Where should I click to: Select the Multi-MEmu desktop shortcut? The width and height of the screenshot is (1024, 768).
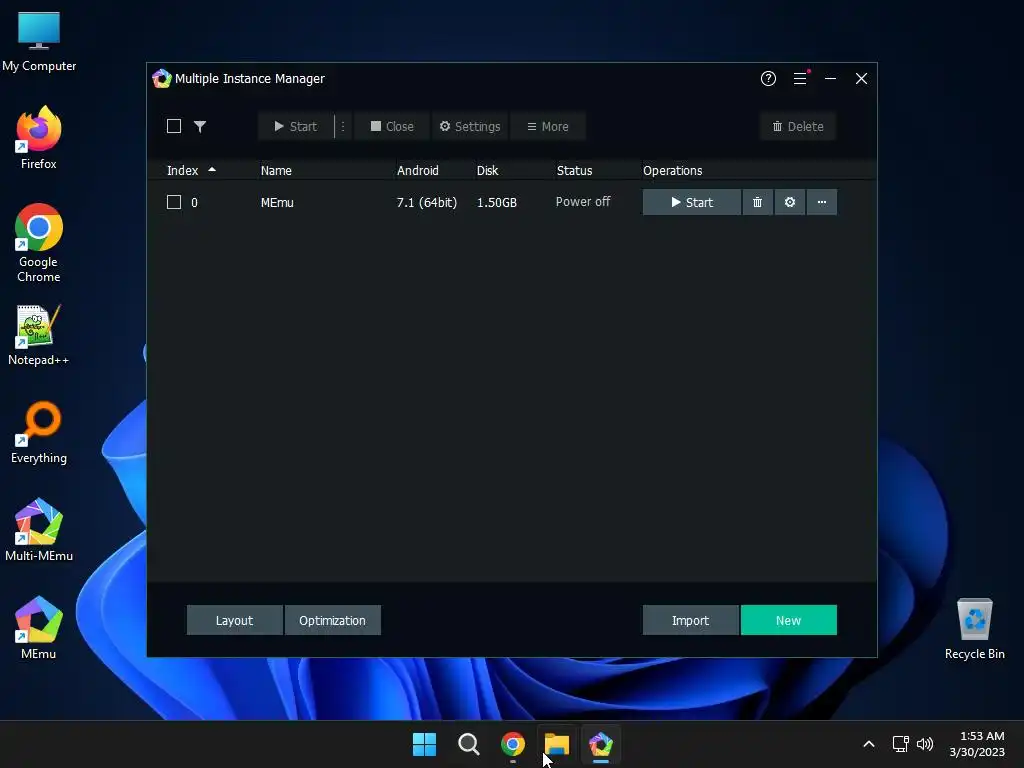tap(39, 530)
